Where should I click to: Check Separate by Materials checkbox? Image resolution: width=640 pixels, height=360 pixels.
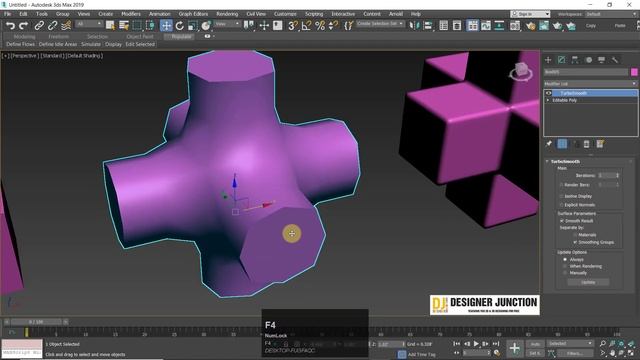[575, 235]
